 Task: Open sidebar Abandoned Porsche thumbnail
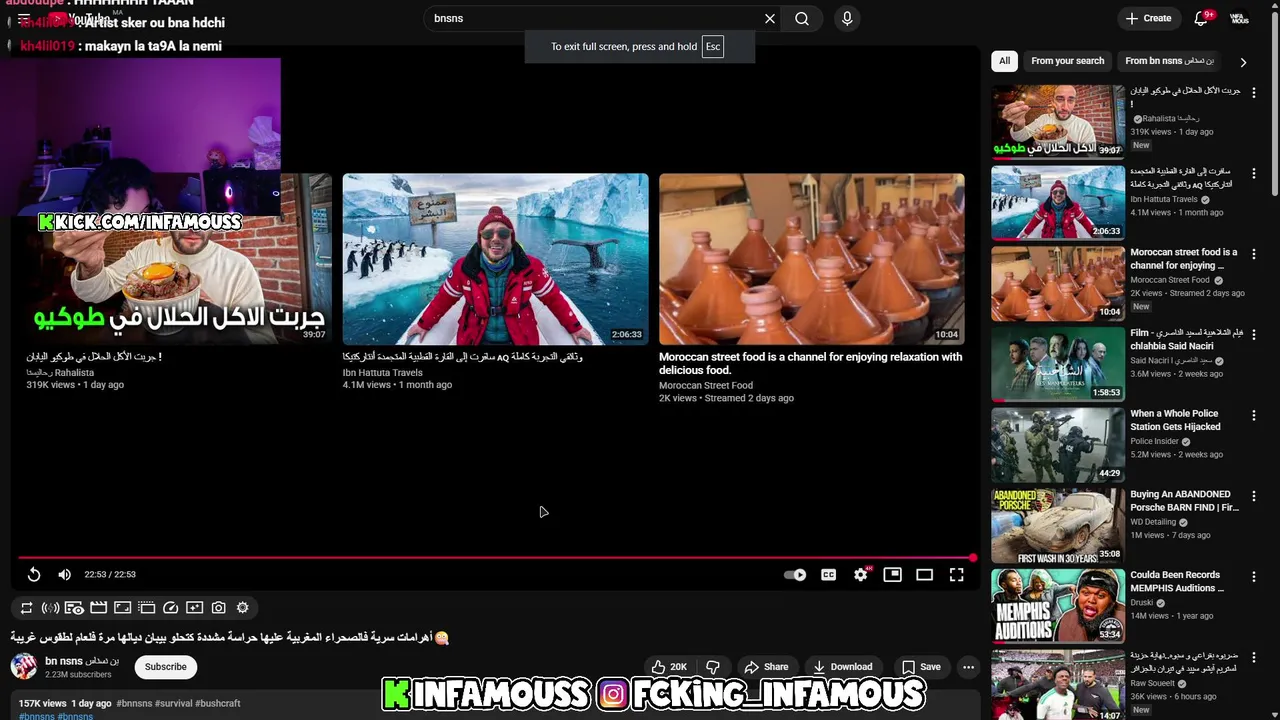pos(1058,525)
